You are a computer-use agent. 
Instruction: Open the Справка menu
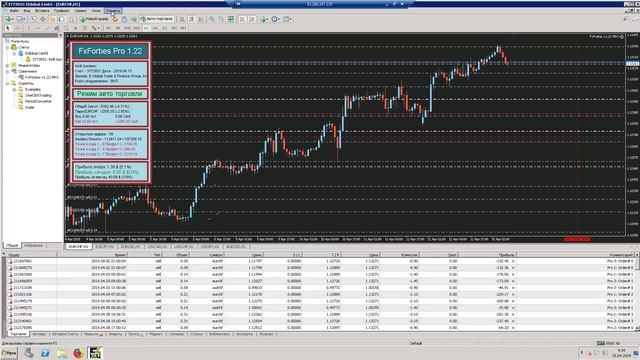pyautogui.click(x=113, y=11)
